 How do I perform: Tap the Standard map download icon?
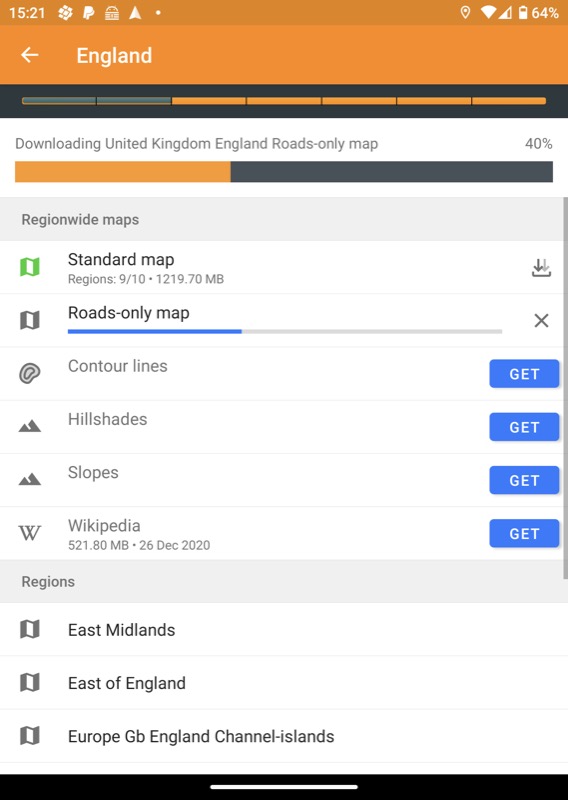click(x=541, y=267)
